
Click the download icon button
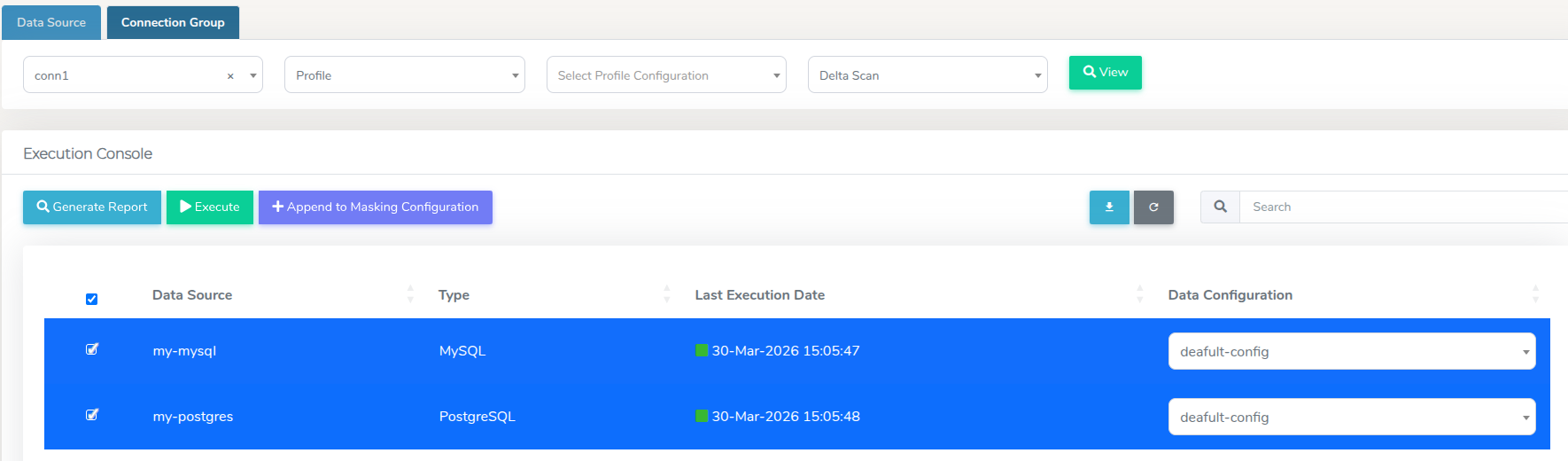tap(1109, 207)
